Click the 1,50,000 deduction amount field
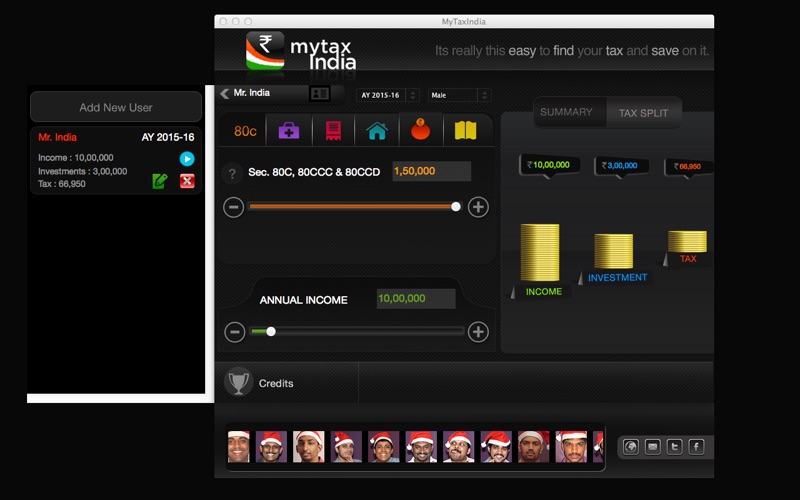This screenshot has height=500, width=800. 432,171
